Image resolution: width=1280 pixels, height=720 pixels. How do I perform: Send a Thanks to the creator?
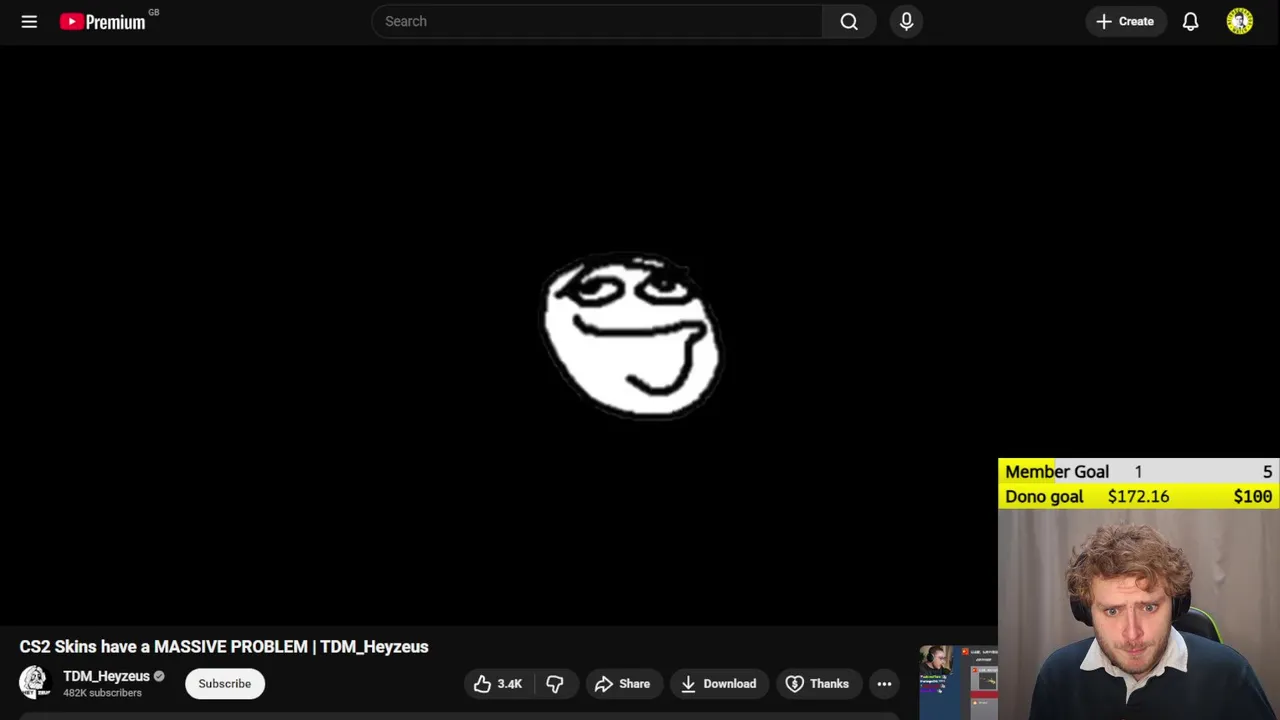pyautogui.click(x=817, y=684)
